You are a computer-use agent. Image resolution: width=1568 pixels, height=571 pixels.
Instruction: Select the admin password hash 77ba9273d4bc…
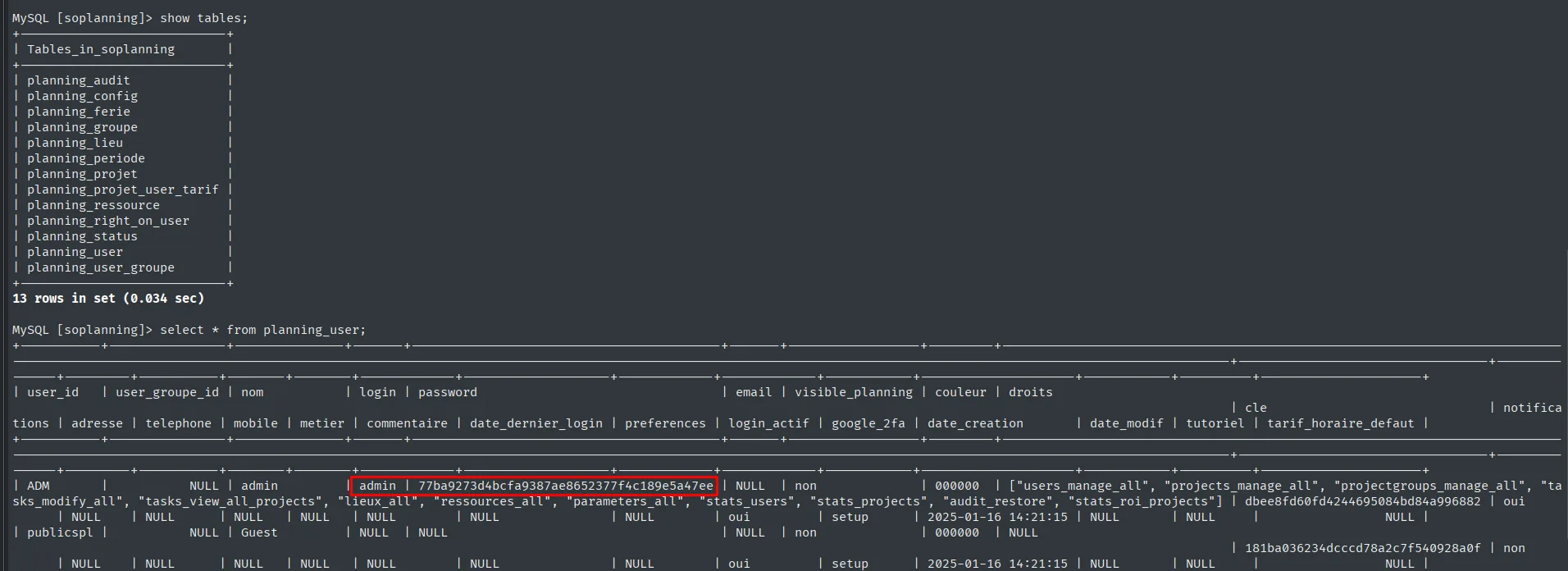tap(566, 486)
